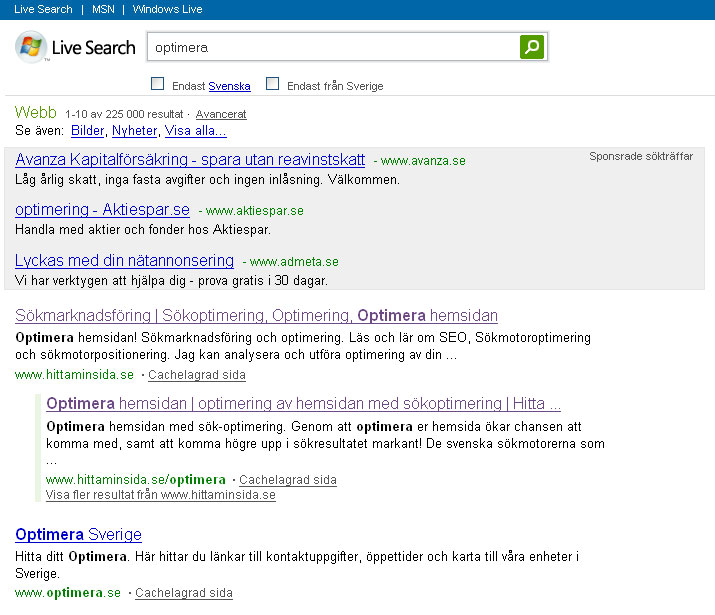This screenshot has height=615, width=715.
Task: Click the Webb heading text
Action: (x=36, y=112)
